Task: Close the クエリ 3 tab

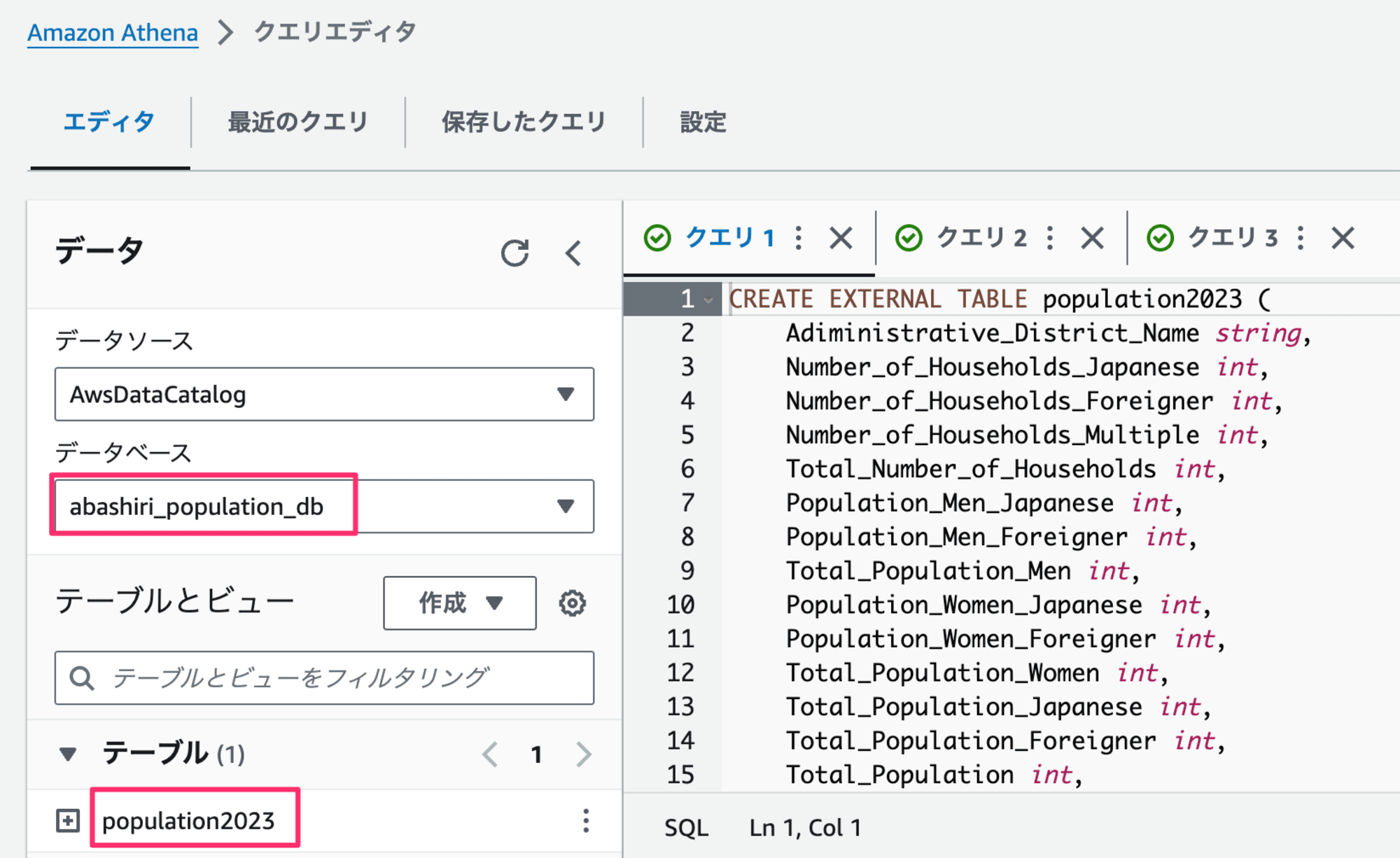Action: click(x=1343, y=238)
